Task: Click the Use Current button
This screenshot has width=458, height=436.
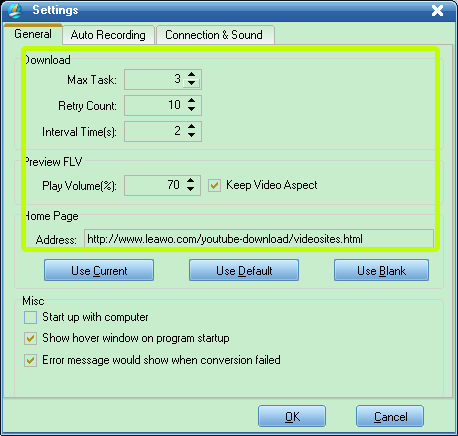Action: pyautogui.click(x=99, y=270)
